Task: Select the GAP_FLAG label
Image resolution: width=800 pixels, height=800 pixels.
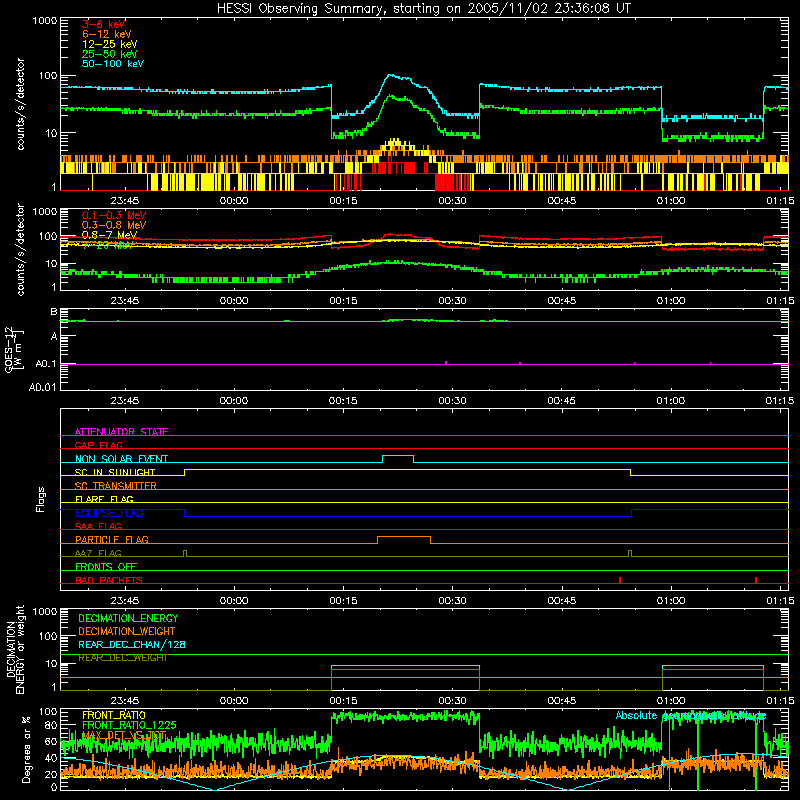Action: (x=98, y=445)
